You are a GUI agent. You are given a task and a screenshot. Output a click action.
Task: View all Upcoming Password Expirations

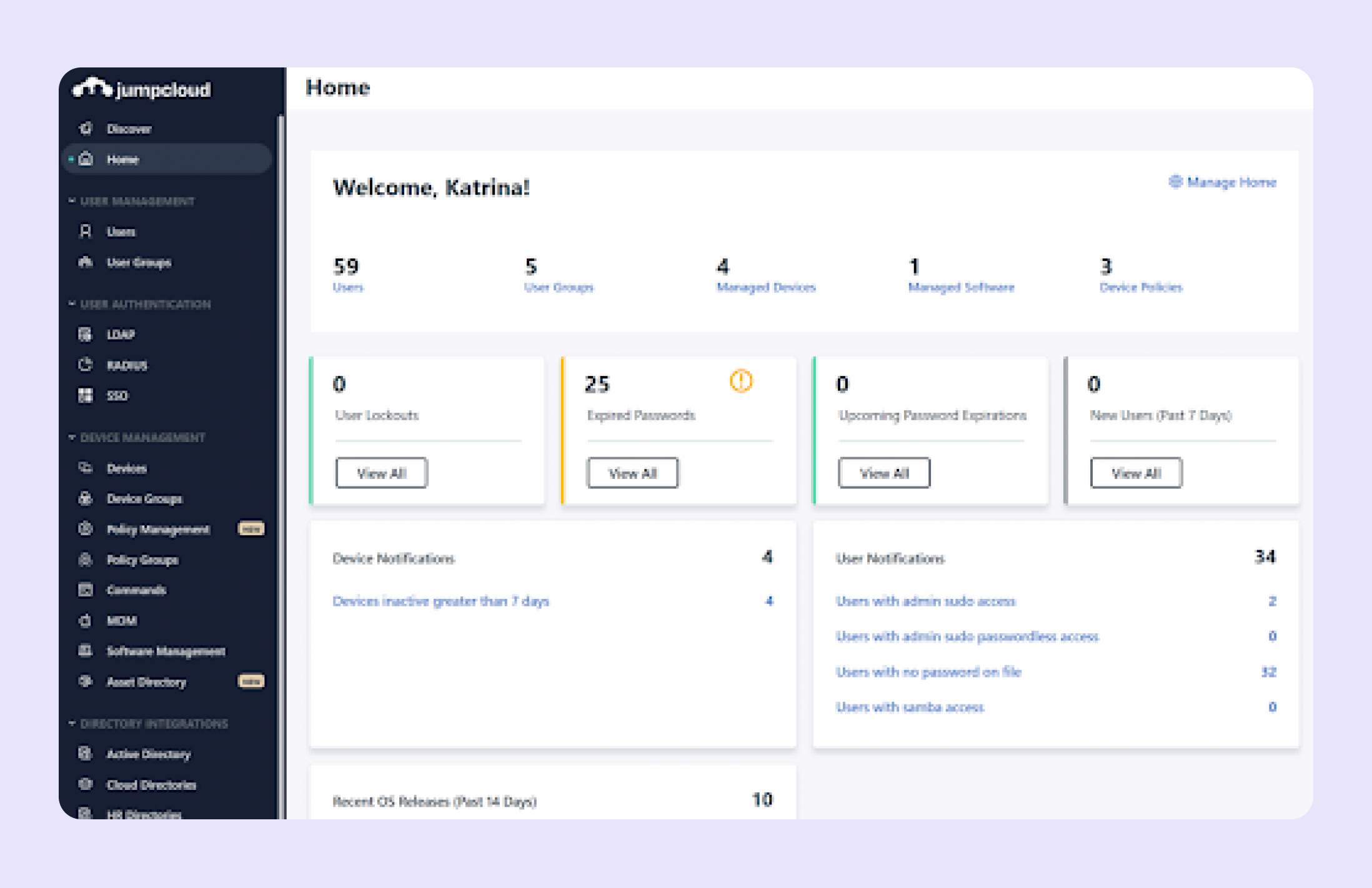pyautogui.click(x=884, y=473)
